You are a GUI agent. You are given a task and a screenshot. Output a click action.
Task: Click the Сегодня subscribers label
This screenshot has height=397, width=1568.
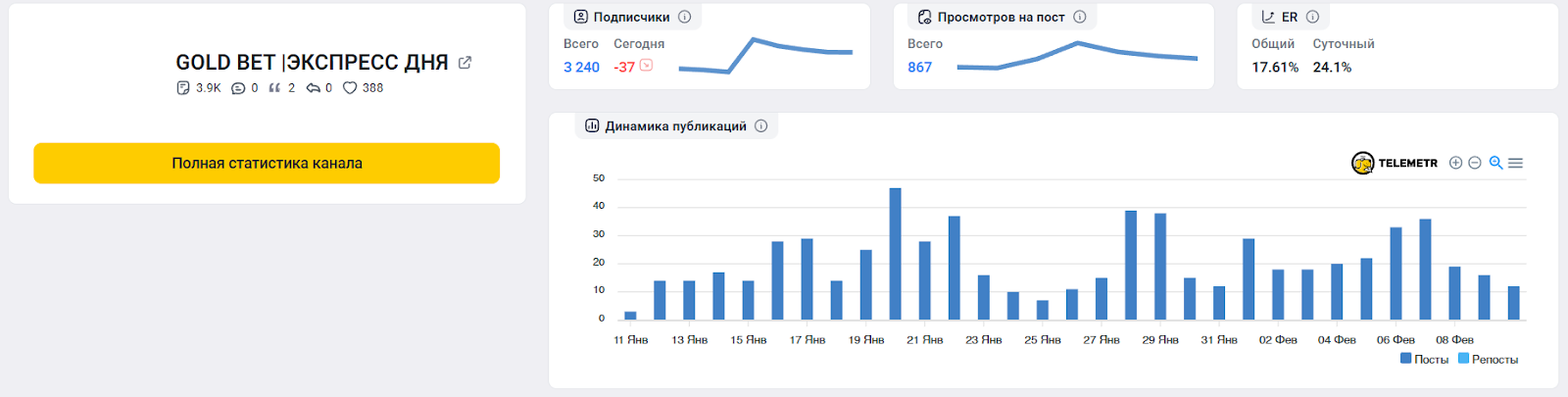(x=639, y=44)
